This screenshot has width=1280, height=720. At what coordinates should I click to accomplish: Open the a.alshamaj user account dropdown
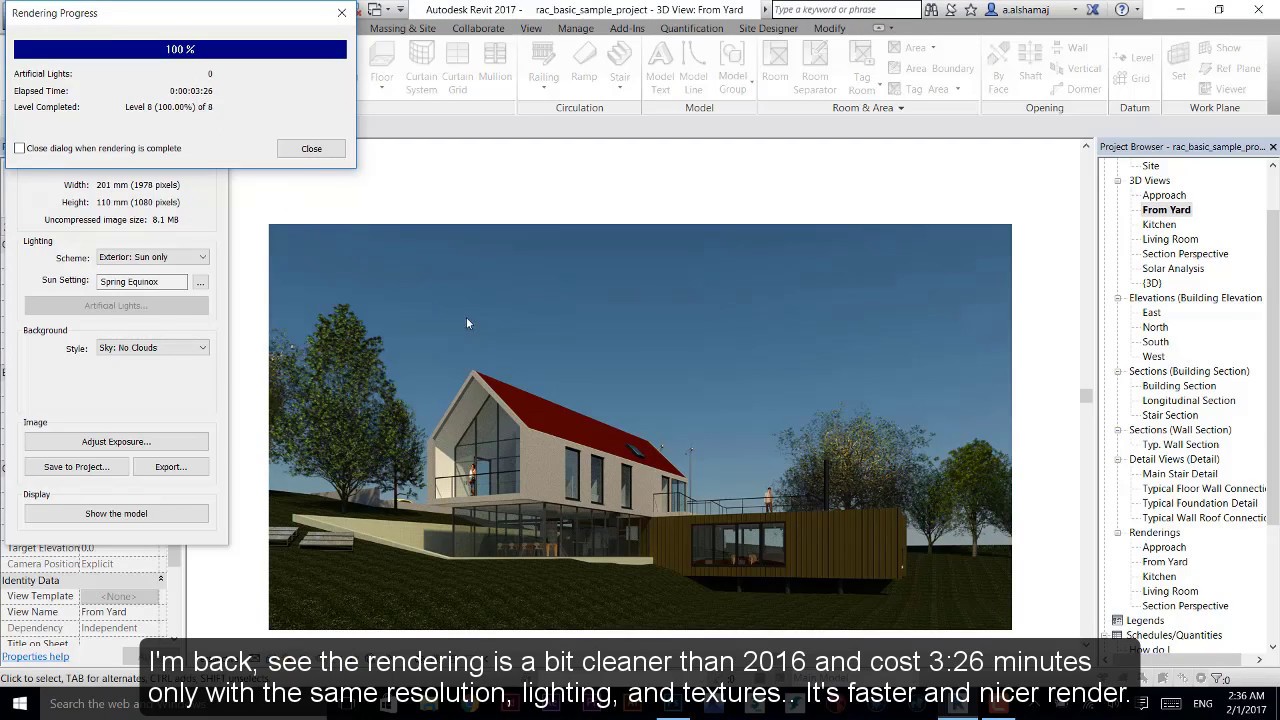tap(1076, 10)
